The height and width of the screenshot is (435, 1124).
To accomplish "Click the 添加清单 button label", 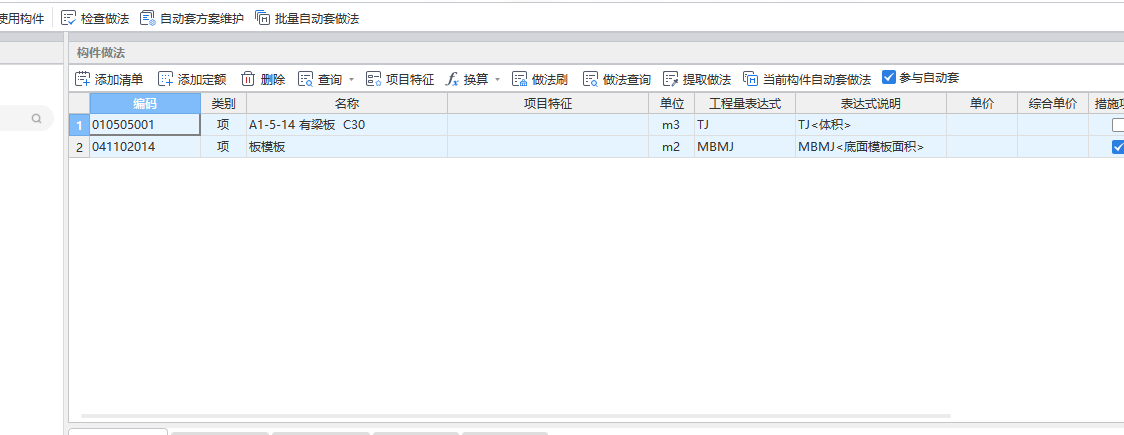I will (x=119, y=80).
